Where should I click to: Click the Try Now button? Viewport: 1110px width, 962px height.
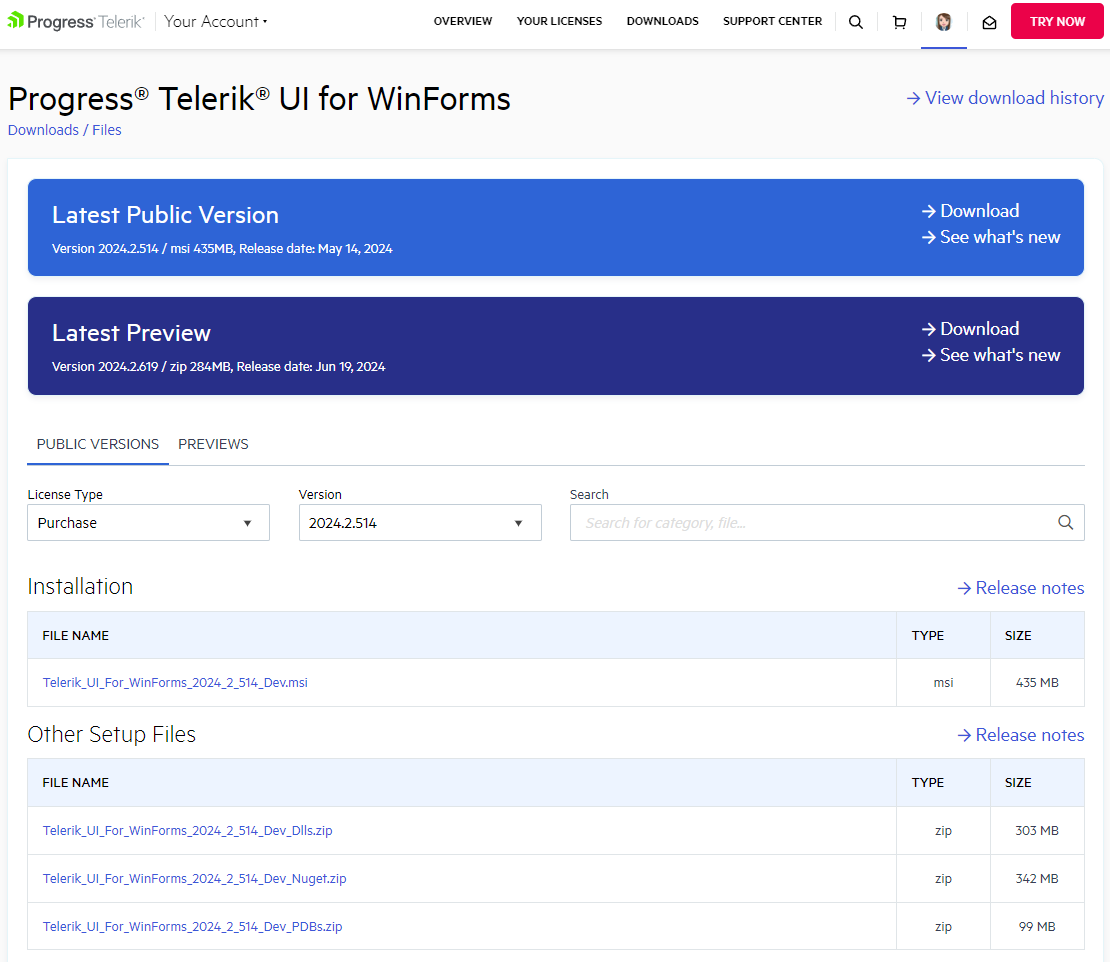1057,21
